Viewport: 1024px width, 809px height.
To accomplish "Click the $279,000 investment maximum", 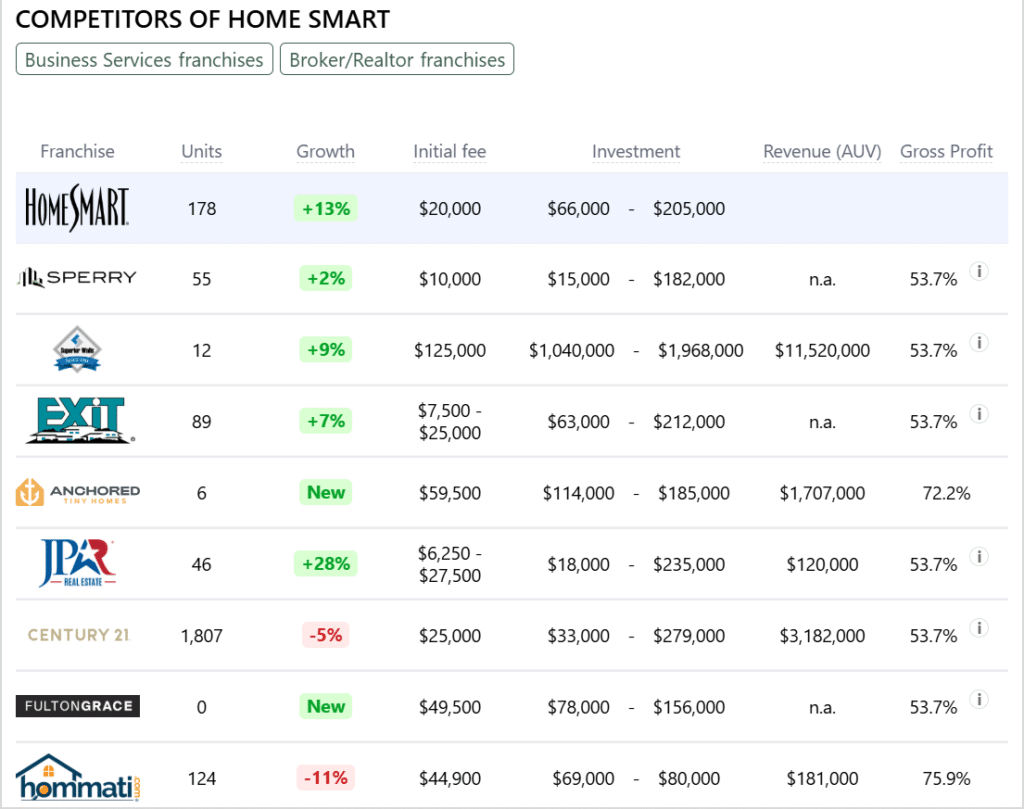I will tap(688, 636).
